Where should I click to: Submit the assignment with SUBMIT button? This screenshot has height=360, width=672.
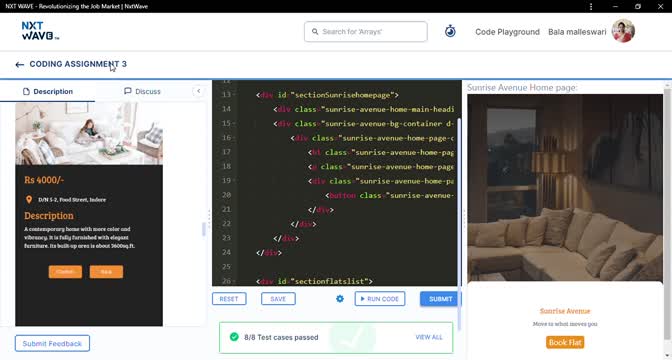[440, 299]
